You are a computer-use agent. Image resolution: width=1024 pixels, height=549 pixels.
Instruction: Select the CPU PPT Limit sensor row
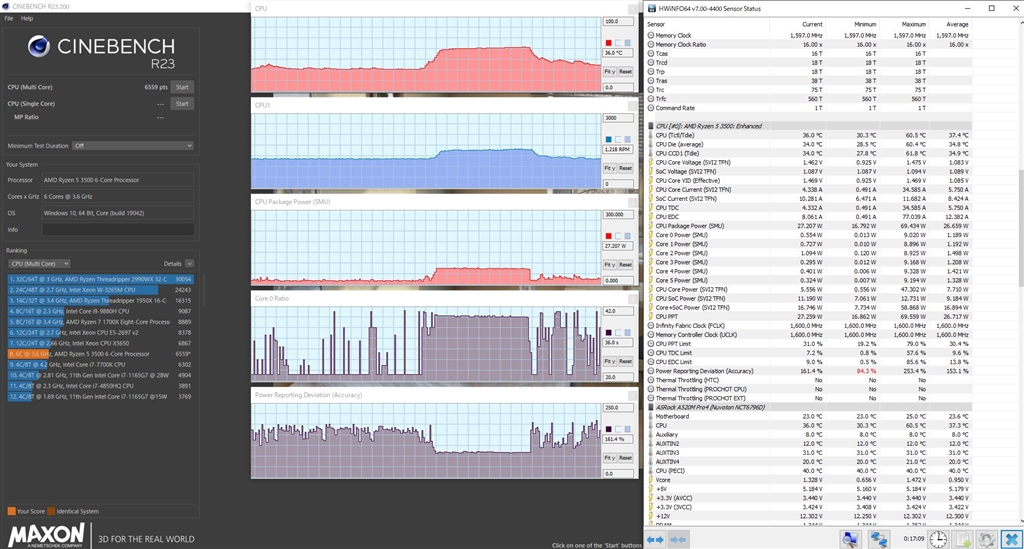[x=809, y=343]
